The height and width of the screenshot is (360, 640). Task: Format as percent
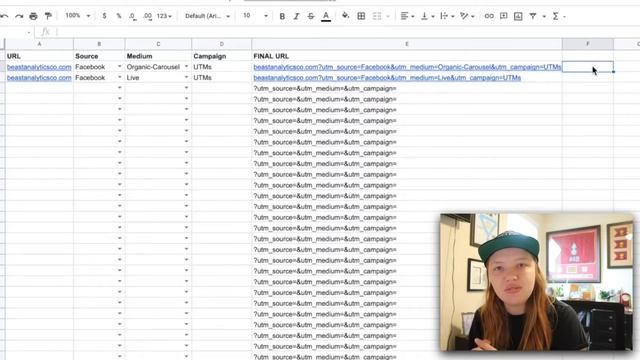[119, 16]
